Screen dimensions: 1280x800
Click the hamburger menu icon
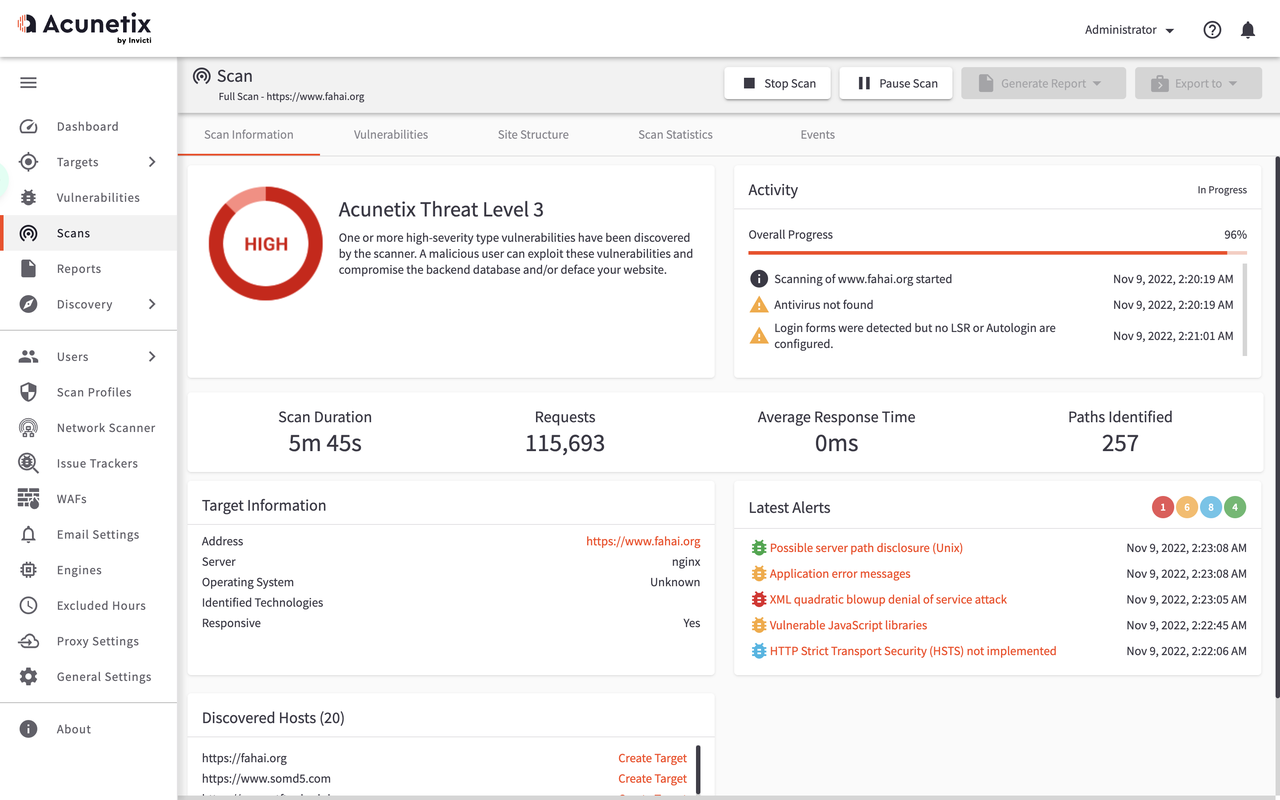[x=28, y=83]
